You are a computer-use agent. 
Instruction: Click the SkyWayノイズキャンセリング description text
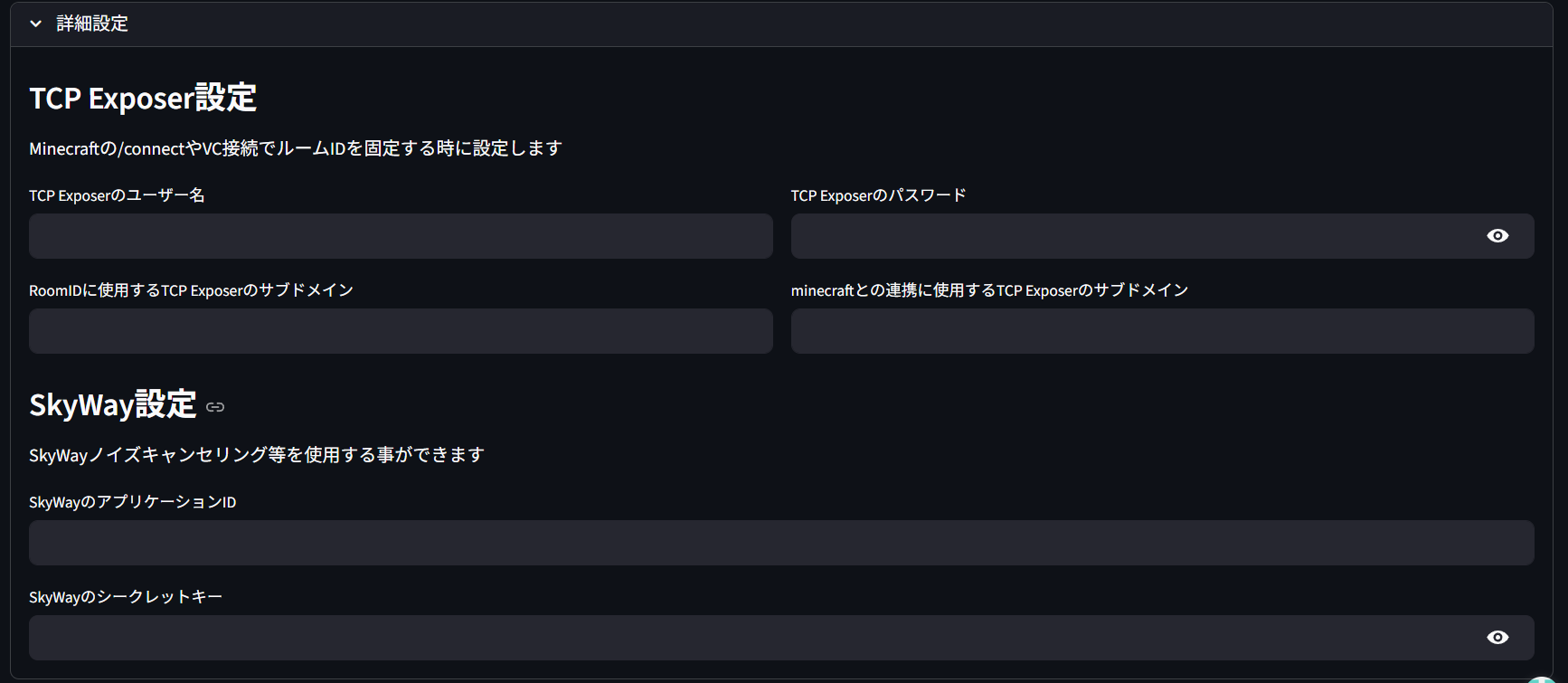coord(257,455)
